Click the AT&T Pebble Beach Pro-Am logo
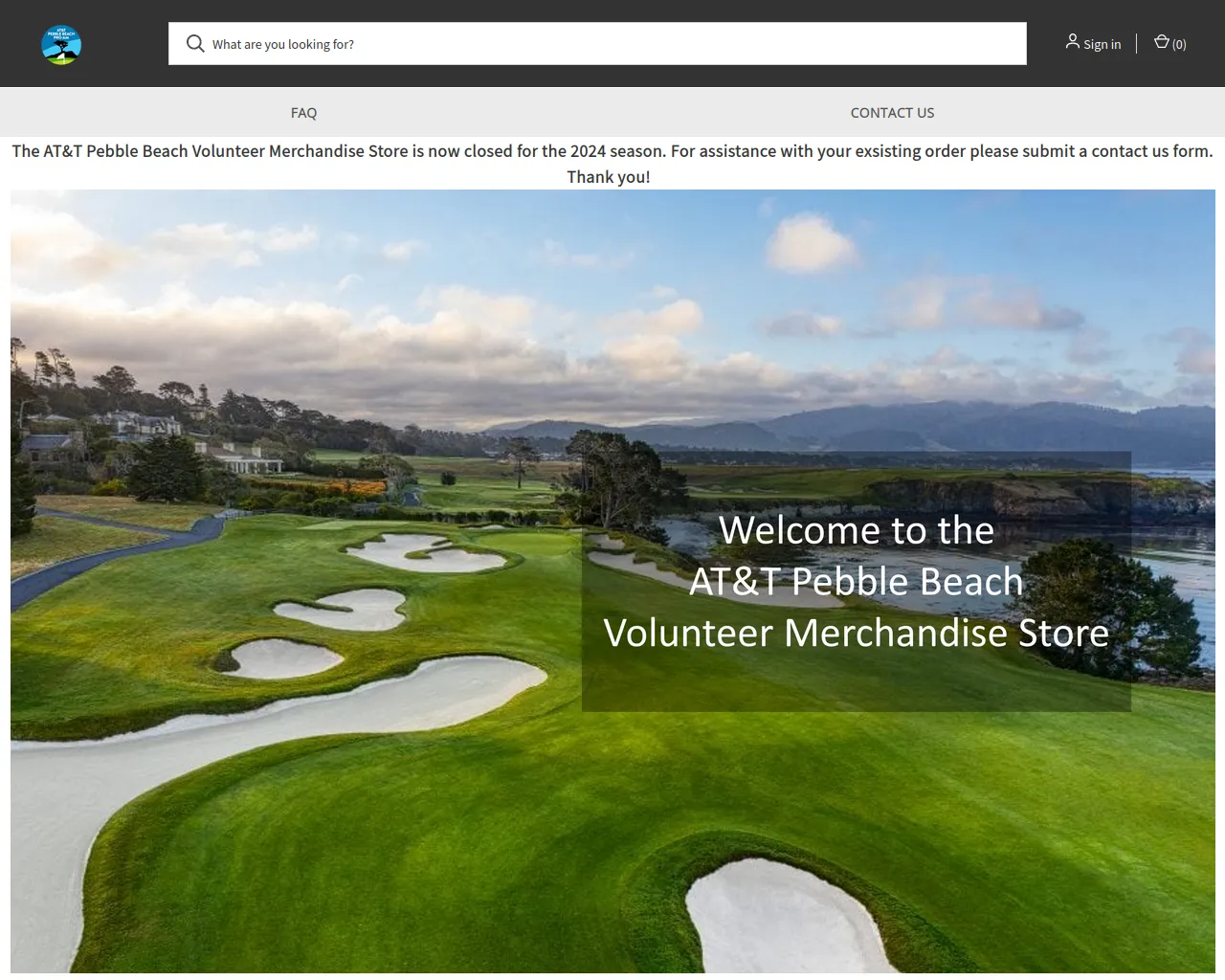The width and height of the screenshot is (1225, 980). click(61, 44)
